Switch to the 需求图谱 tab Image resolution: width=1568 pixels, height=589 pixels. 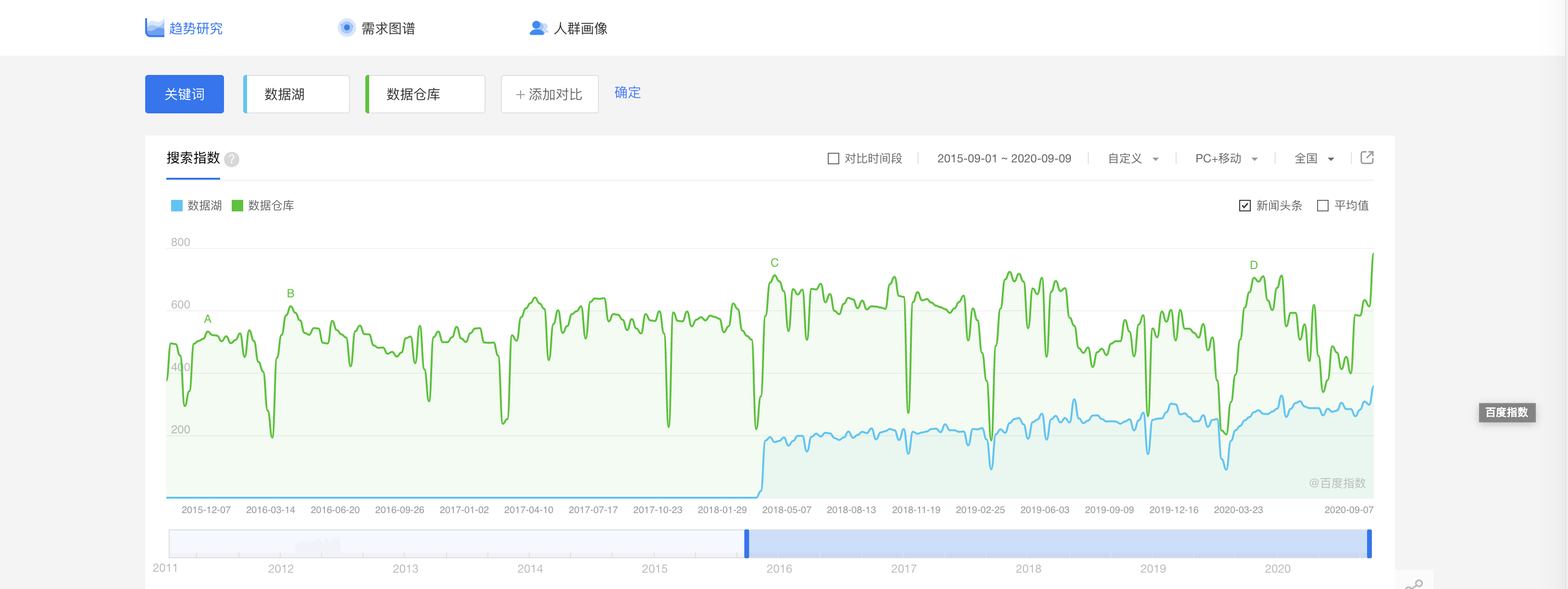[x=388, y=29]
